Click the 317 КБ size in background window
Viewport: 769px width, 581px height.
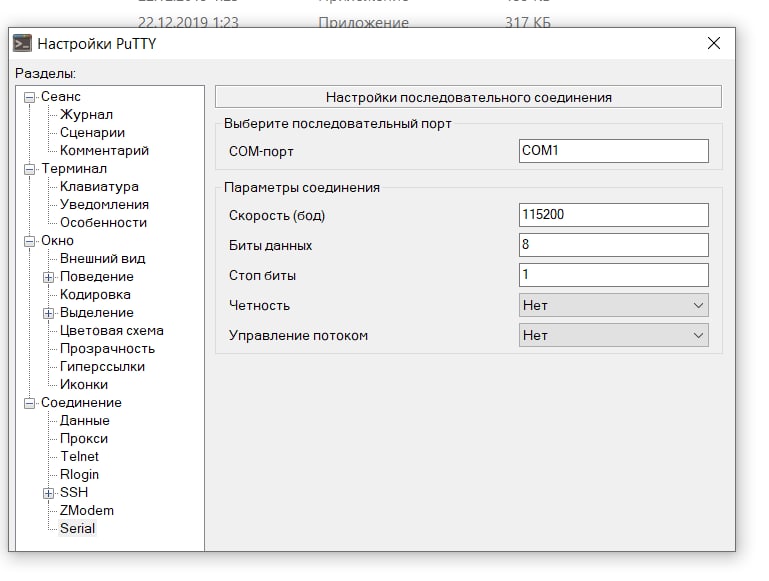click(528, 23)
